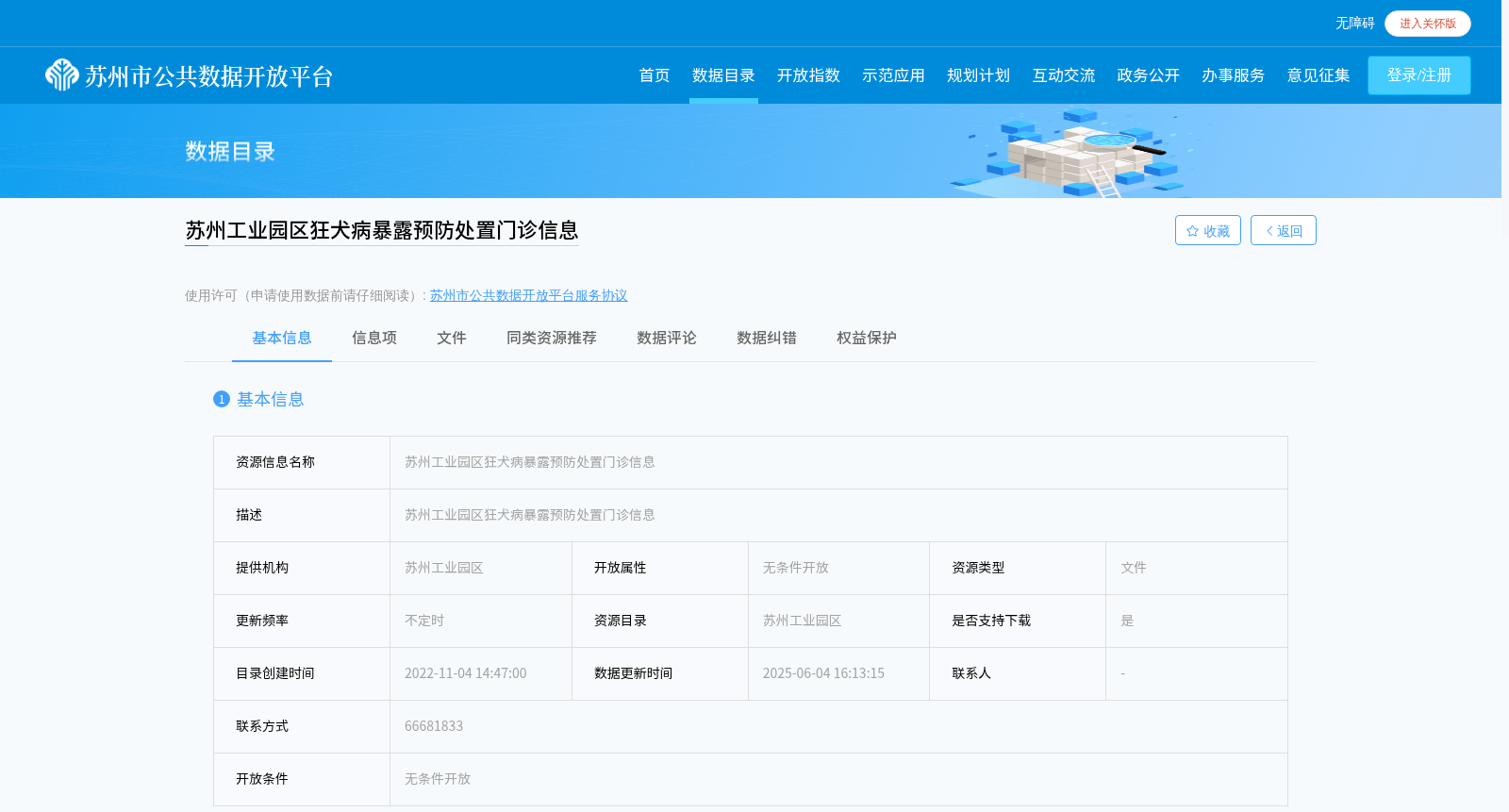Click the 提供机构 value 苏州工业园区
1509x812 pixels.
pyautogui.click(x=444, y=568)
